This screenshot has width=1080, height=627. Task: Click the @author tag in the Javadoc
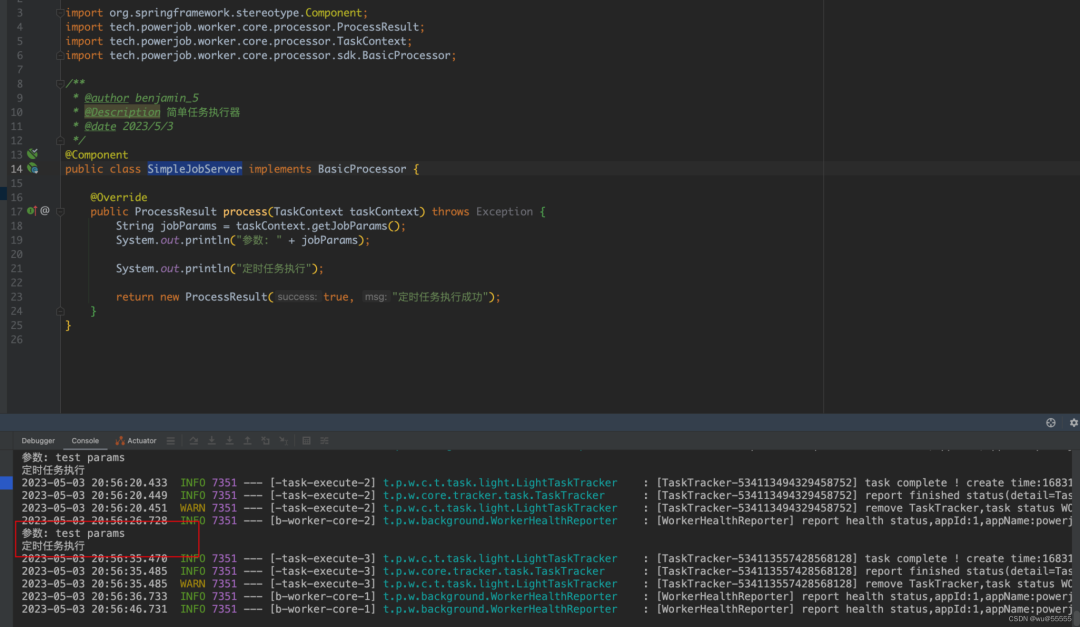coord(106,98)
